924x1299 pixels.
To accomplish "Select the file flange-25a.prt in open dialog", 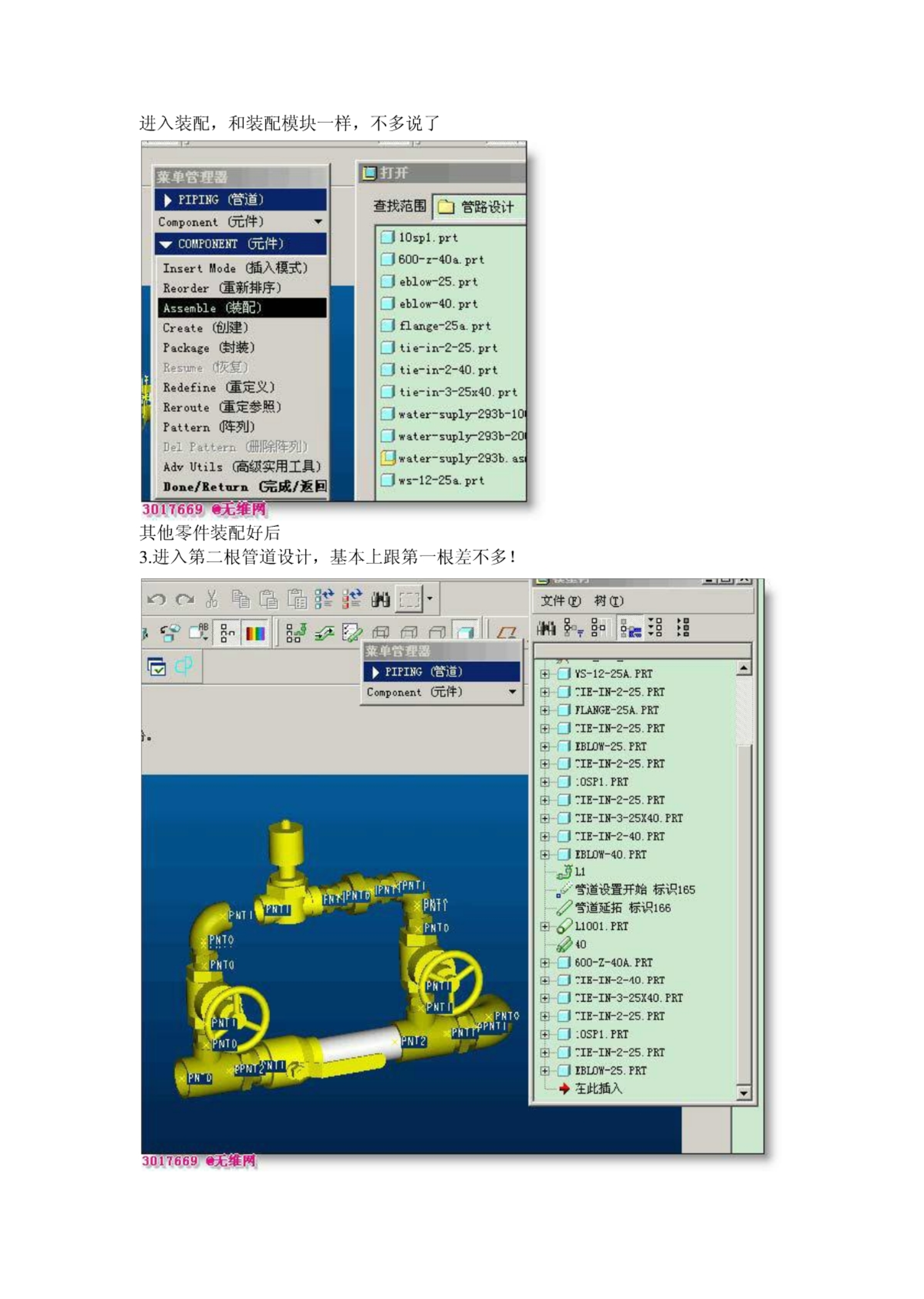I will tap(444, 326).
